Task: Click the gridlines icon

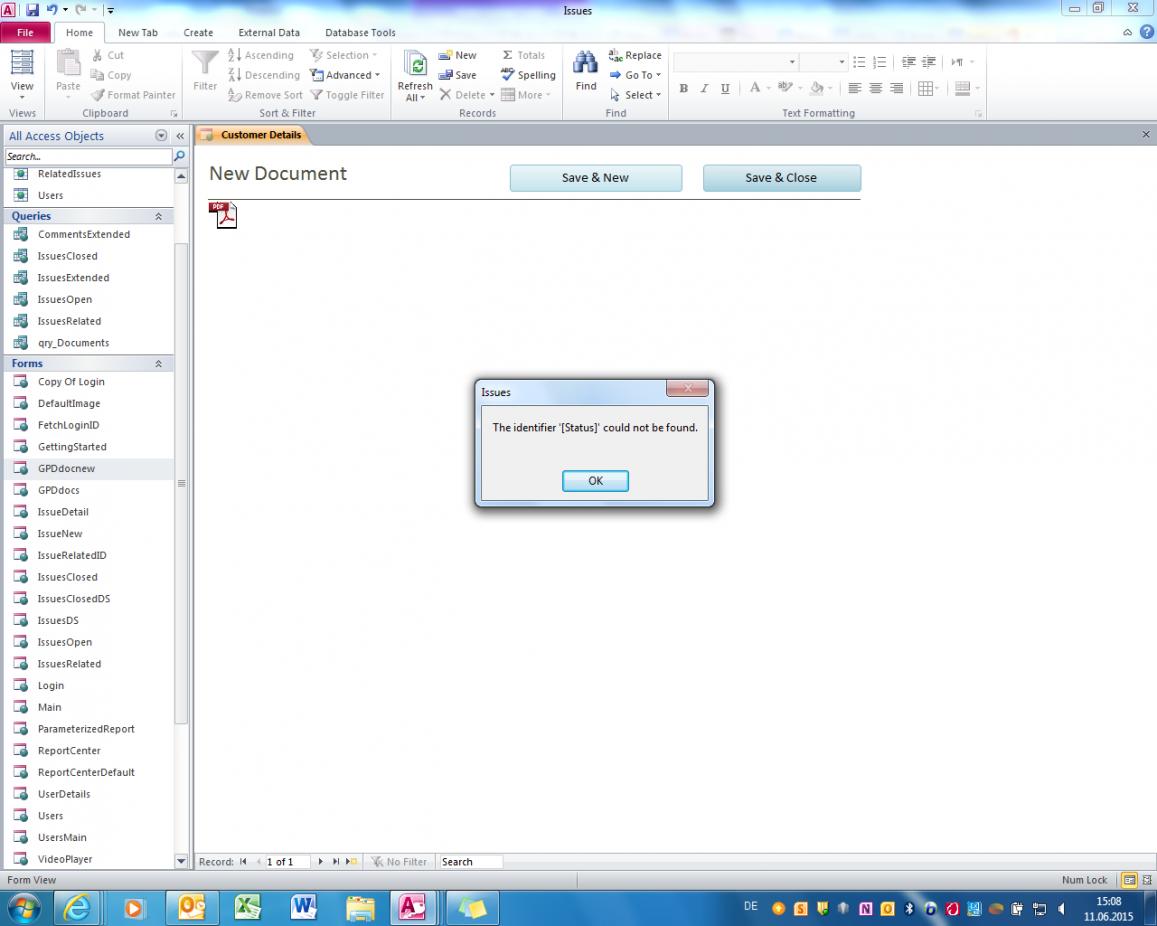Action: click(925, 89)
